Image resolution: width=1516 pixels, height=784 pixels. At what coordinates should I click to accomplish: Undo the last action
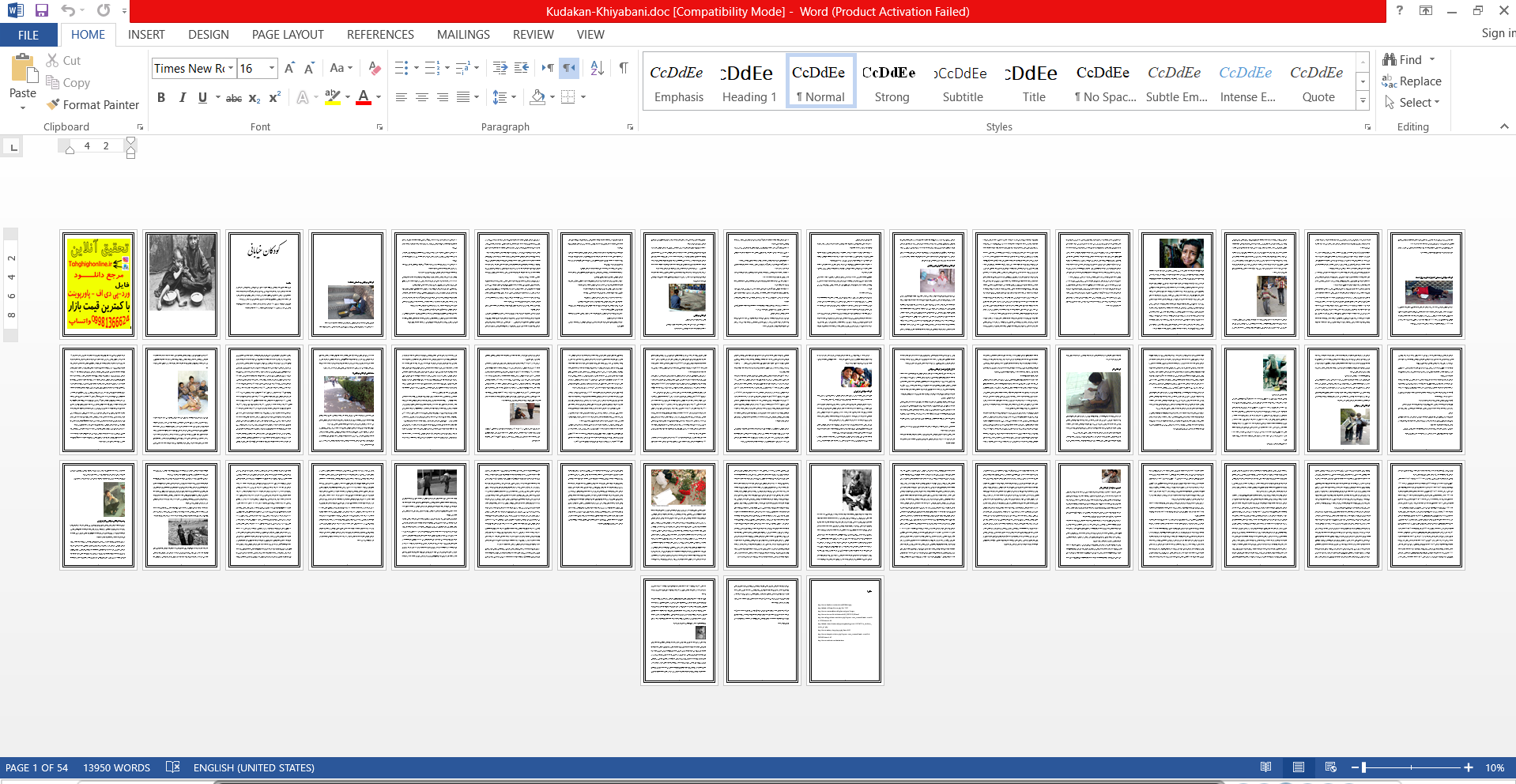[68, 11]
